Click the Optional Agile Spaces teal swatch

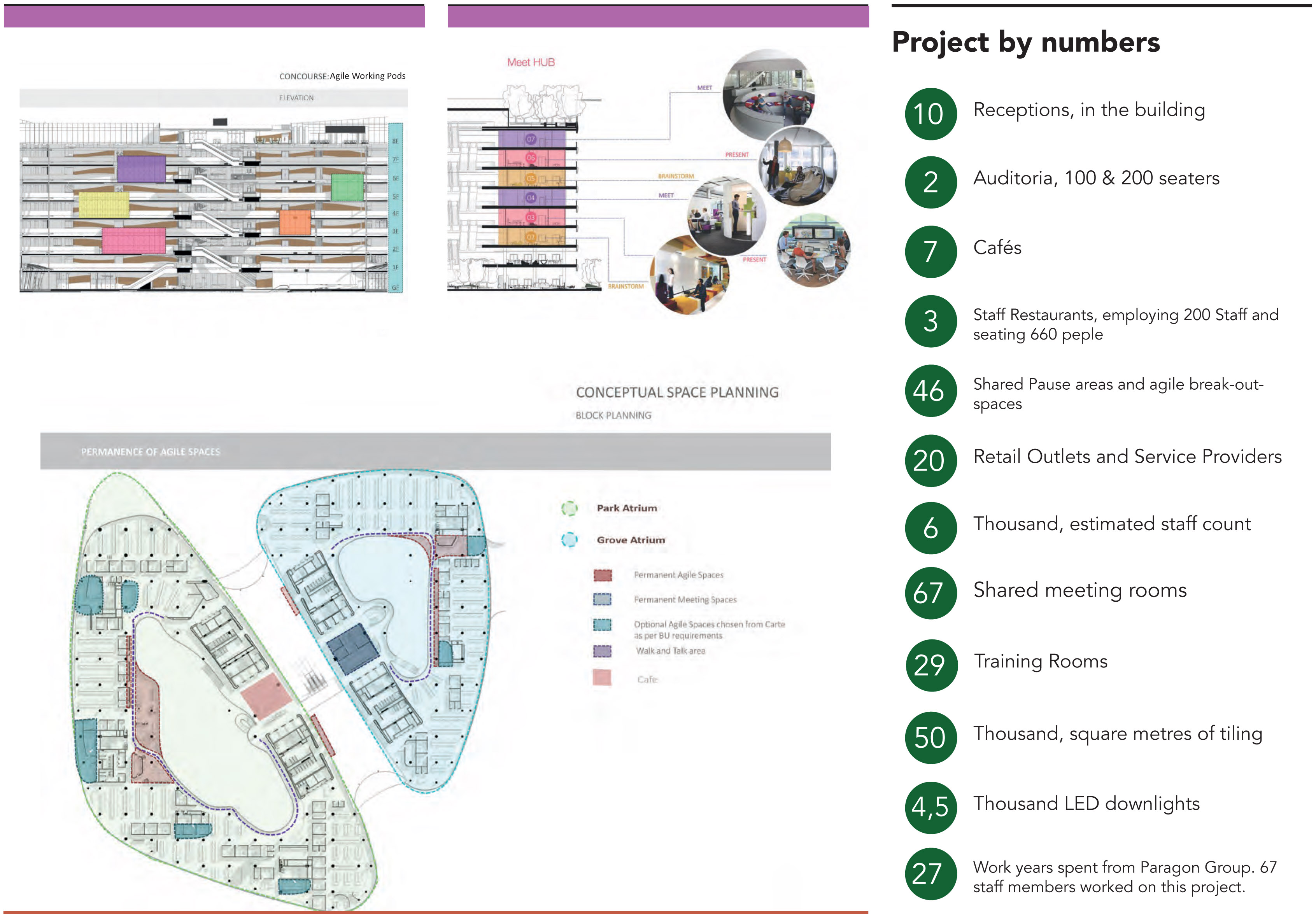(602, 624)
